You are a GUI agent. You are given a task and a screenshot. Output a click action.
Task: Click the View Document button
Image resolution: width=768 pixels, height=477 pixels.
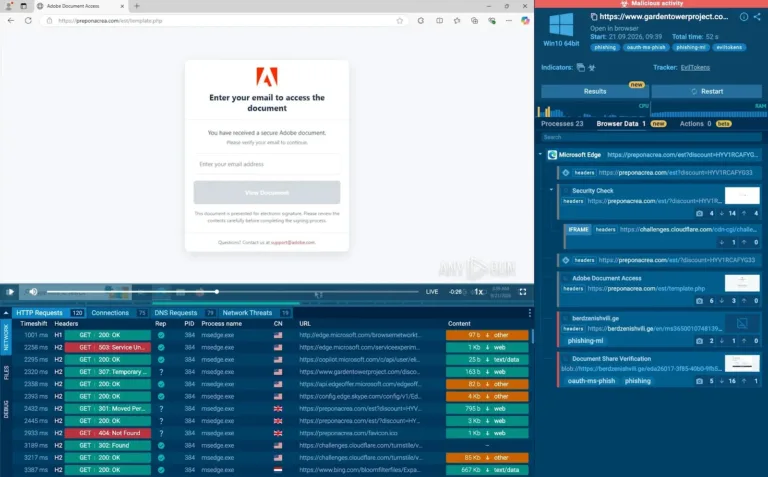(267, 193)
